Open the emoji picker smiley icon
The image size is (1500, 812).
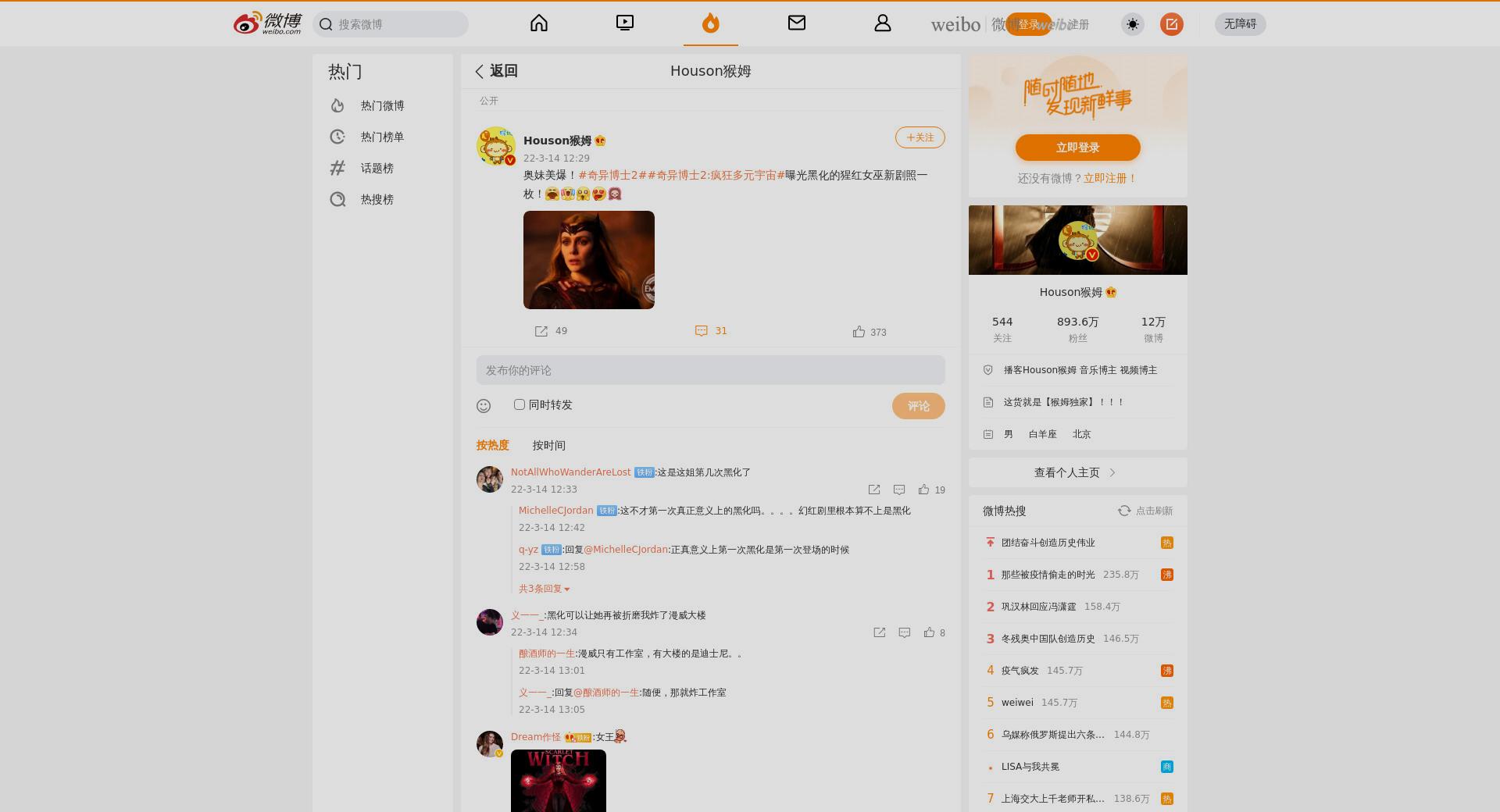click(484, 406)
